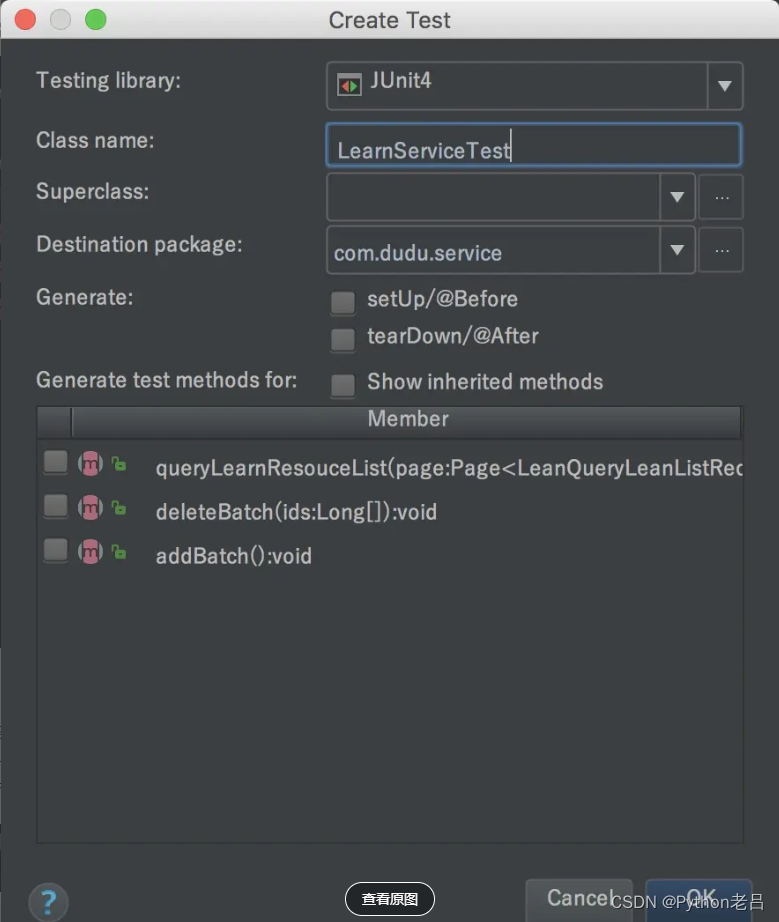Browse Destination package with ellipsis button

[721, 250]
